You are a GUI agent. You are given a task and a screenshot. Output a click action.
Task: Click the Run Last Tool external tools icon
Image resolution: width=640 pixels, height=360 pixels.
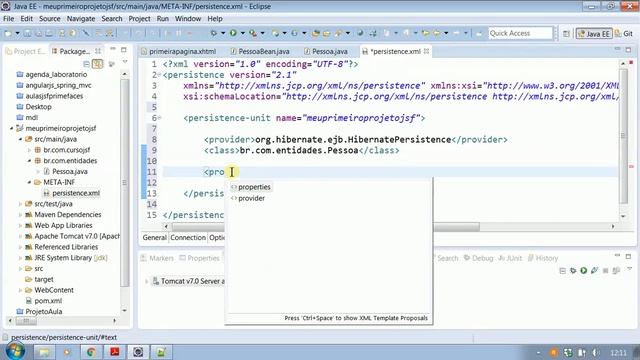point(253,33)
